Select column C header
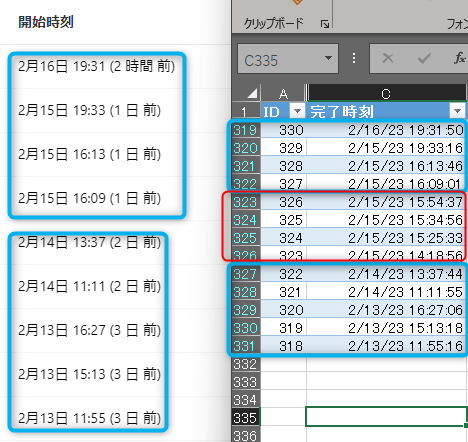The image size is (468, 442). pos(386,93)
